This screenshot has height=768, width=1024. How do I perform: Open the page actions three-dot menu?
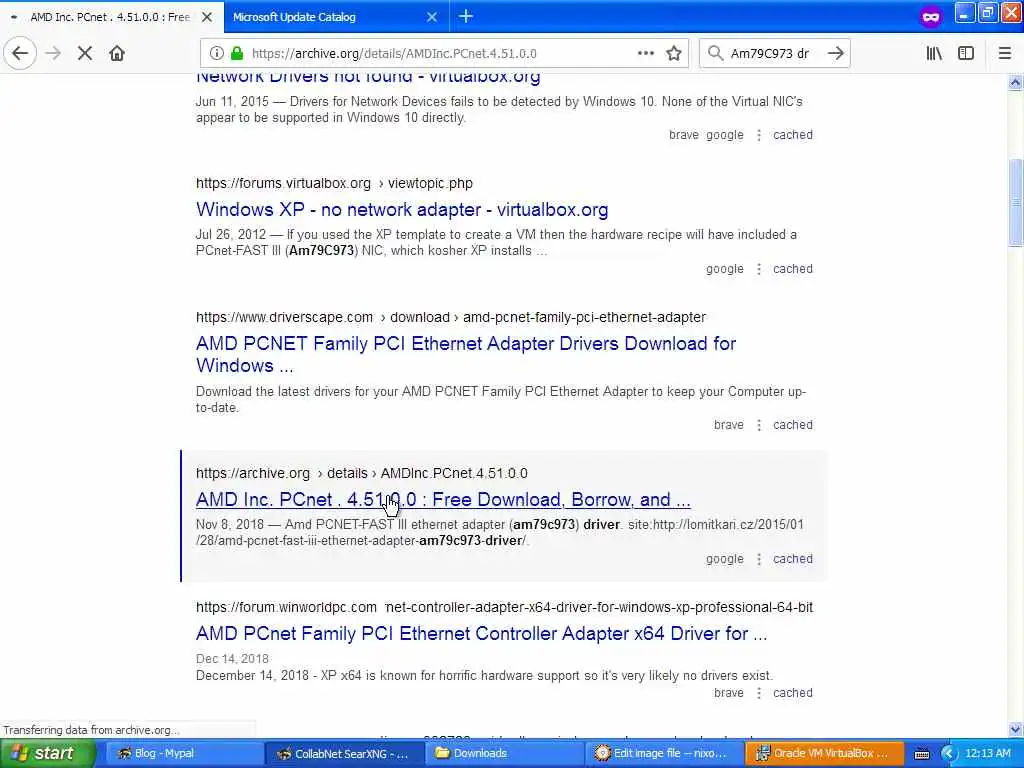[645, 53]
